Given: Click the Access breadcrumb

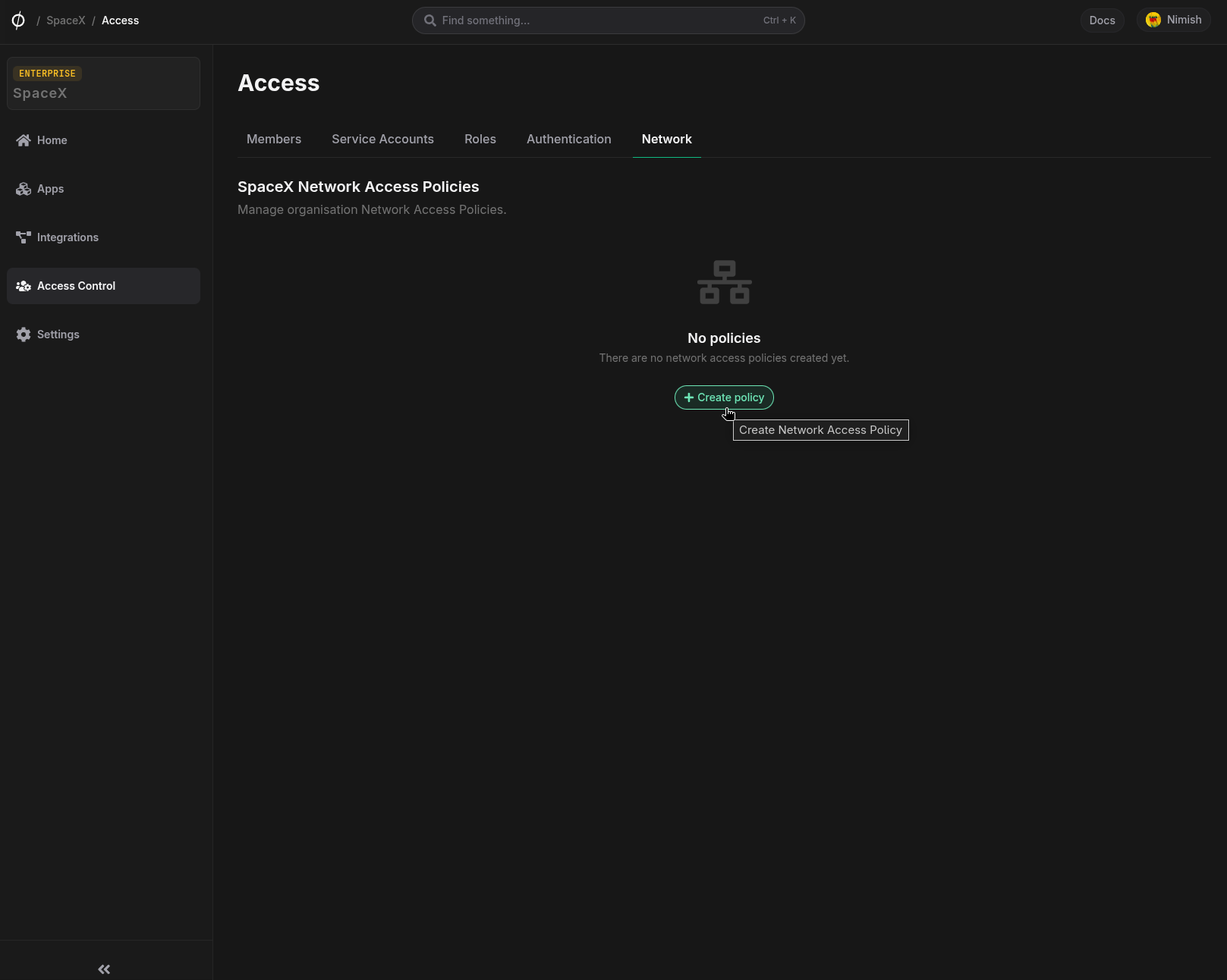Looking at the screenshot, I should tap(121, 20).
